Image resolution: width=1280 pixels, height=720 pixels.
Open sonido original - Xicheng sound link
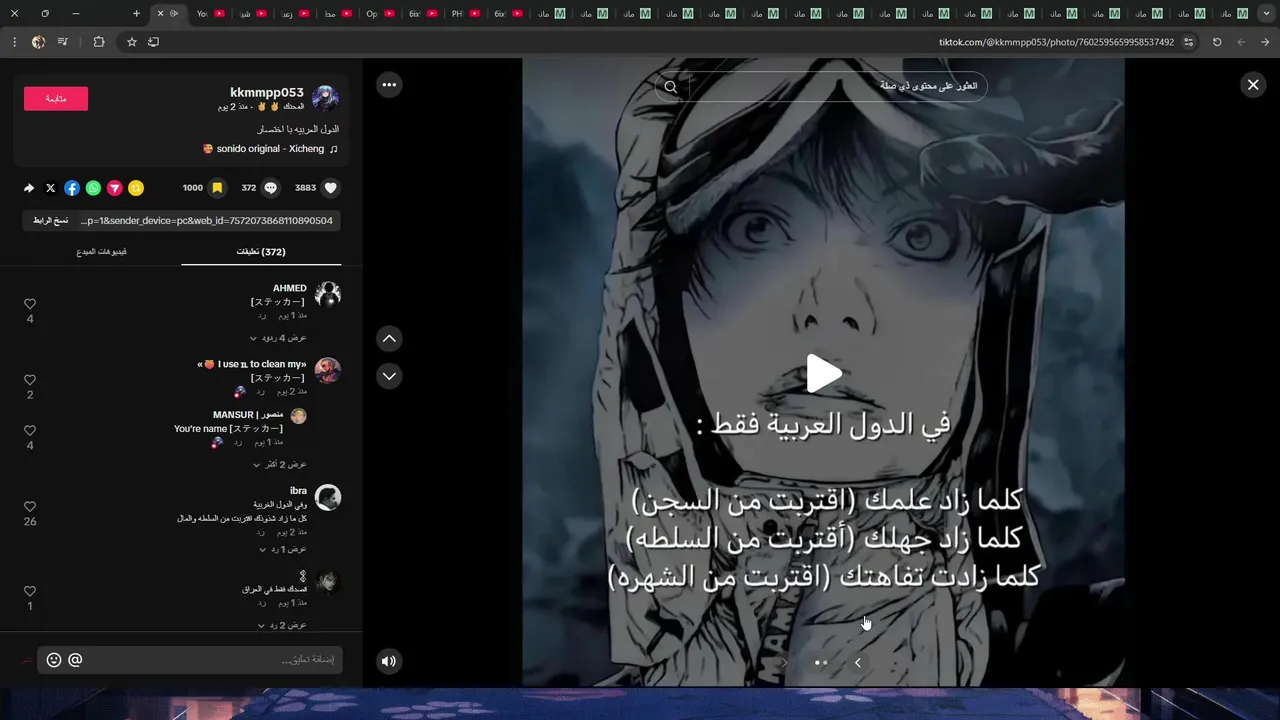[x=270, y=149]
